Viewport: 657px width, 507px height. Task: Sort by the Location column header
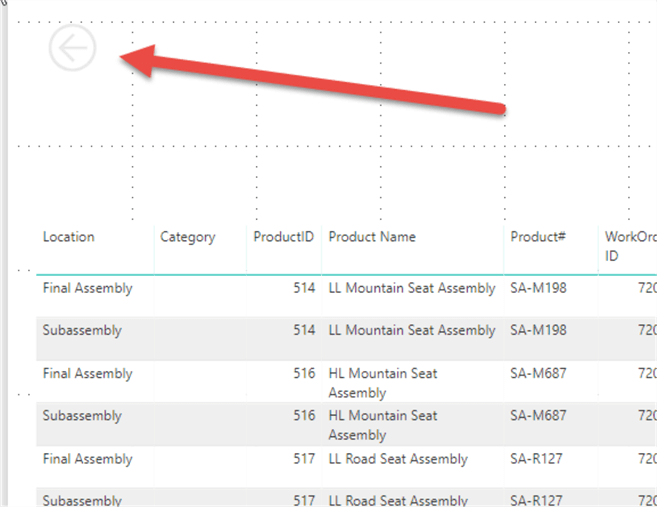[x=69, y=237]
